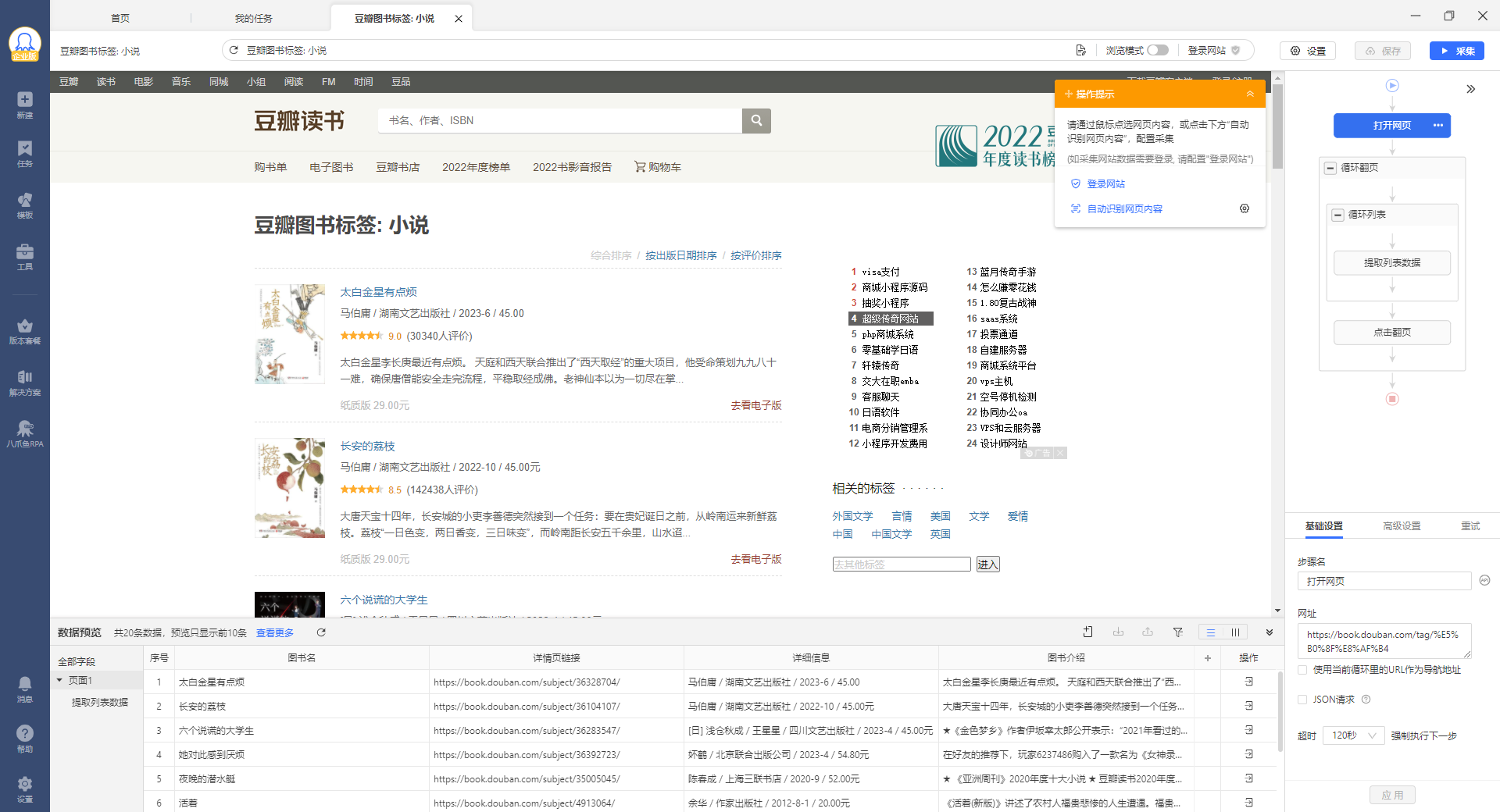Click the blue 采集 button

[x=1457, y=51]
